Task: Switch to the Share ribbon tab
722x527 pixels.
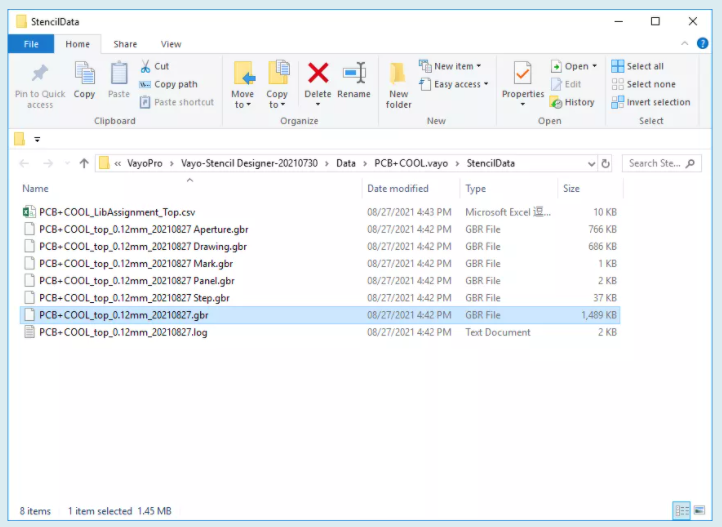Action: (x=125, y=44)
